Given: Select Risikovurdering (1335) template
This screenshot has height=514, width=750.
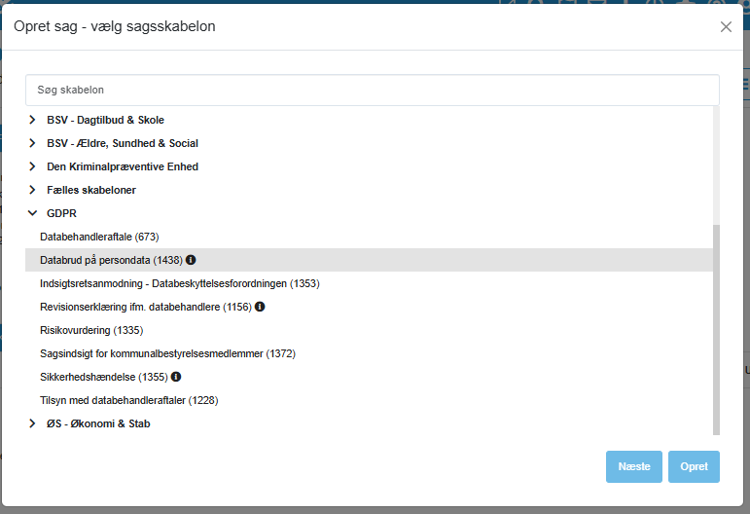Looking at the screenshot, I should pos(91,330).
